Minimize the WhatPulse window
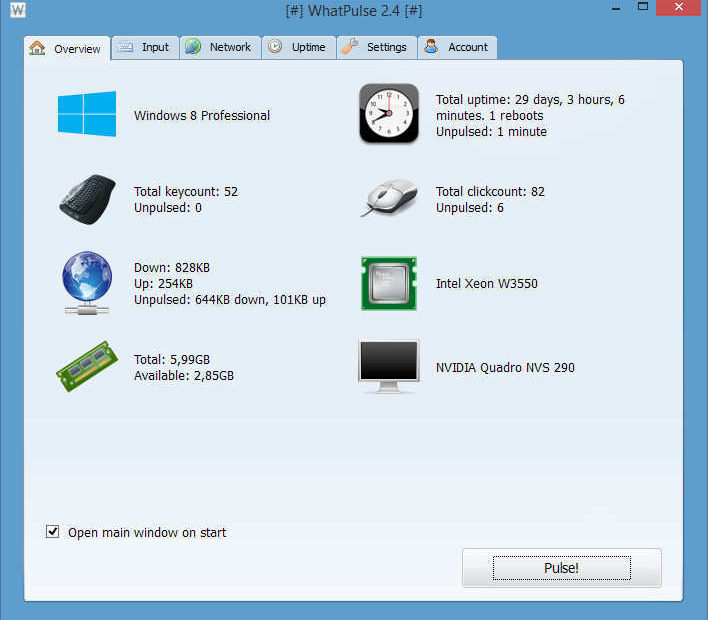 click(x=616, y=8)
